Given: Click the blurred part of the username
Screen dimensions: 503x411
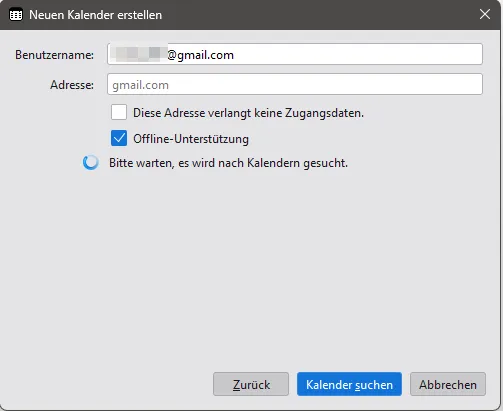Looking at the screenshot, I should (139, 54).
